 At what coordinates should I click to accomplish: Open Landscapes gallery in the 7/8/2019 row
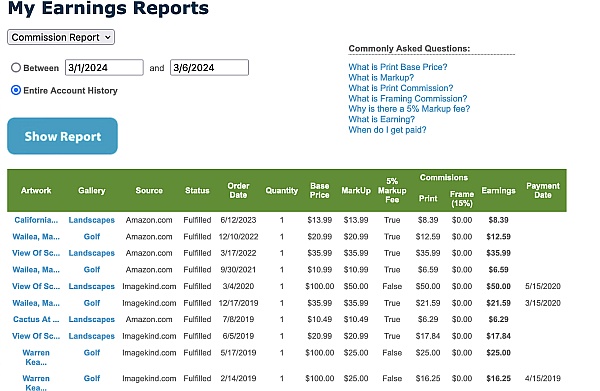pos(91,319)
